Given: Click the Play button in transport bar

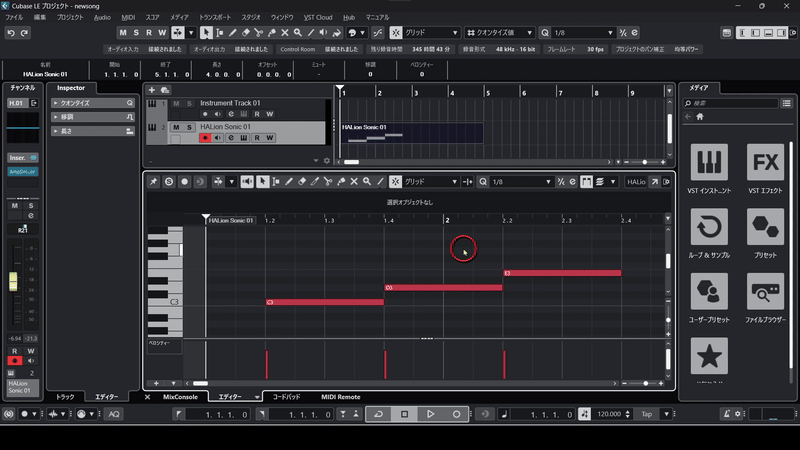Looking at the screenshot, I should [430, 414].
